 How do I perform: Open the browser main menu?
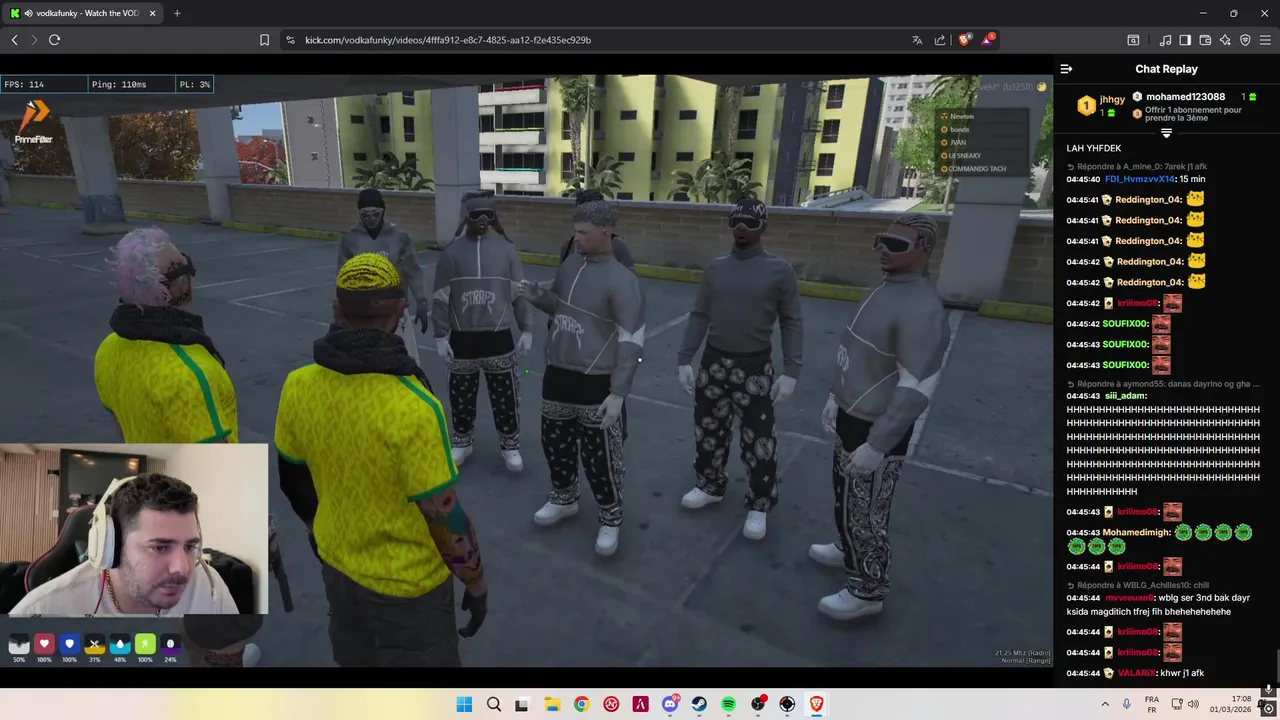coord(1265,40)
